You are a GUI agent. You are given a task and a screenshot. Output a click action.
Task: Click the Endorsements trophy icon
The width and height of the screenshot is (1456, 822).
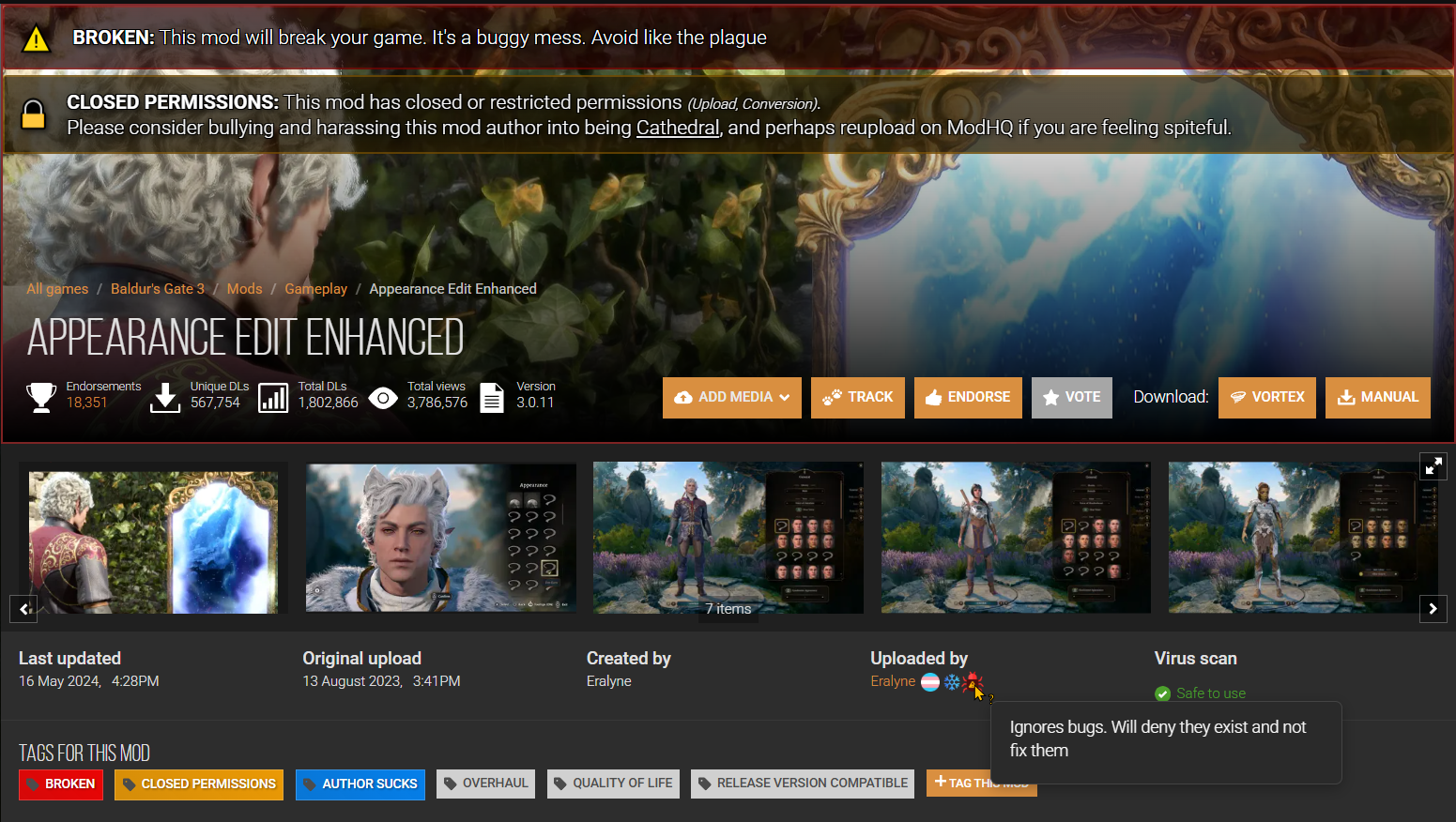[41, 397]
